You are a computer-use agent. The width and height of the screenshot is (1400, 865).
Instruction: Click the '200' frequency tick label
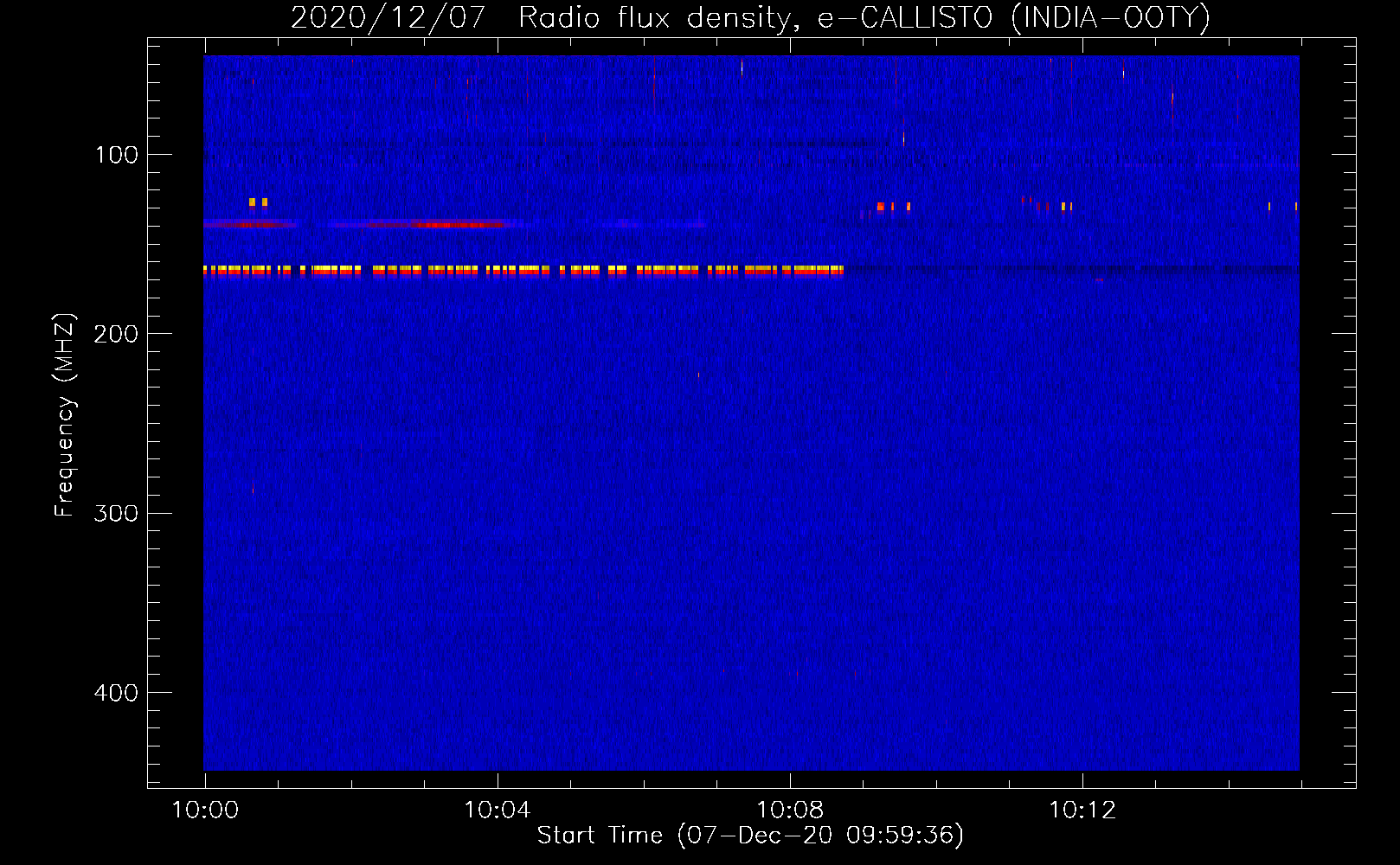pyautogui.click(x=116, y=334)
